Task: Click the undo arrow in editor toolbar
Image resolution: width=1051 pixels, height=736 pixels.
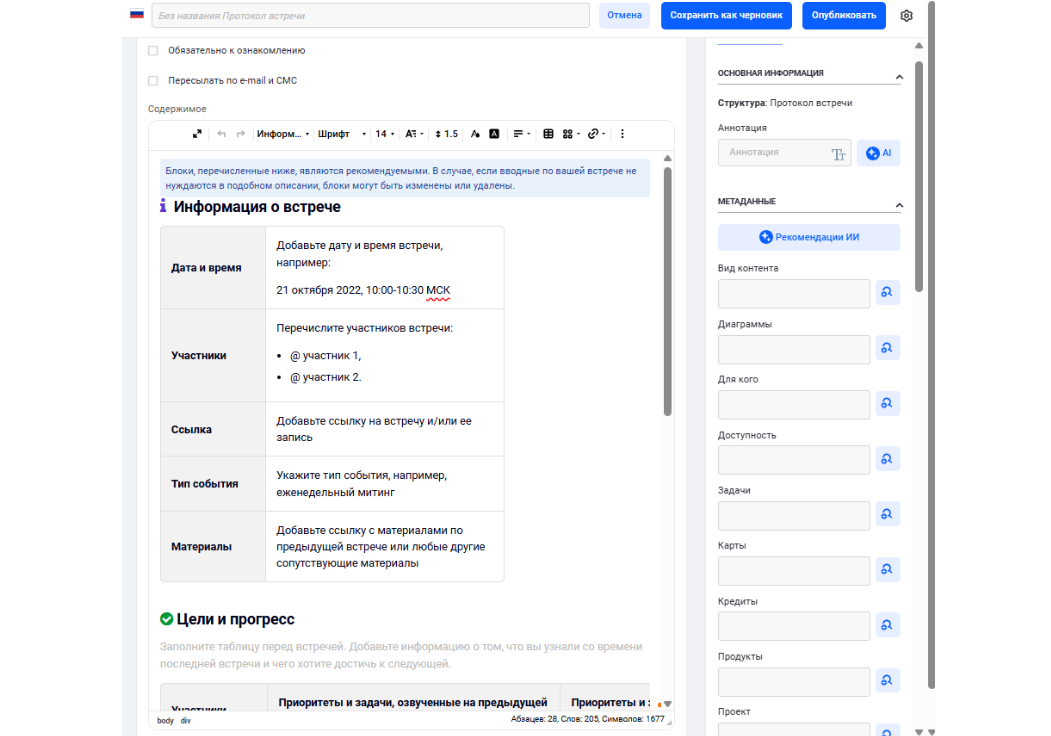Action: point(221,134)
